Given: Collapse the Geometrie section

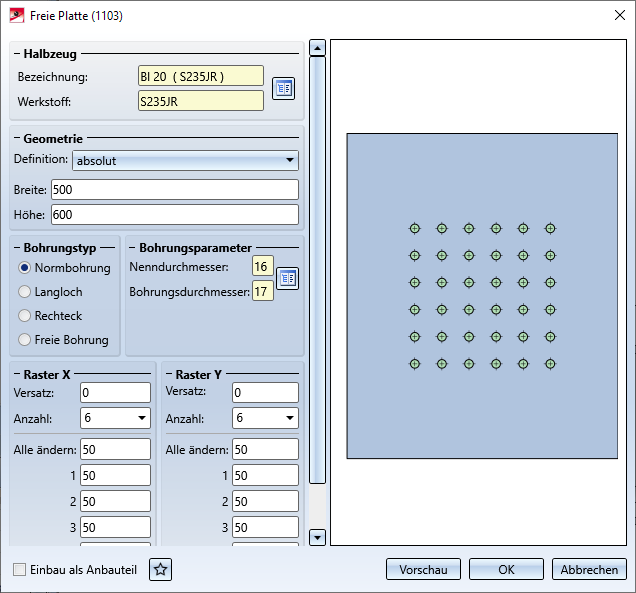Looking at the screenshot, I should 16,138.
